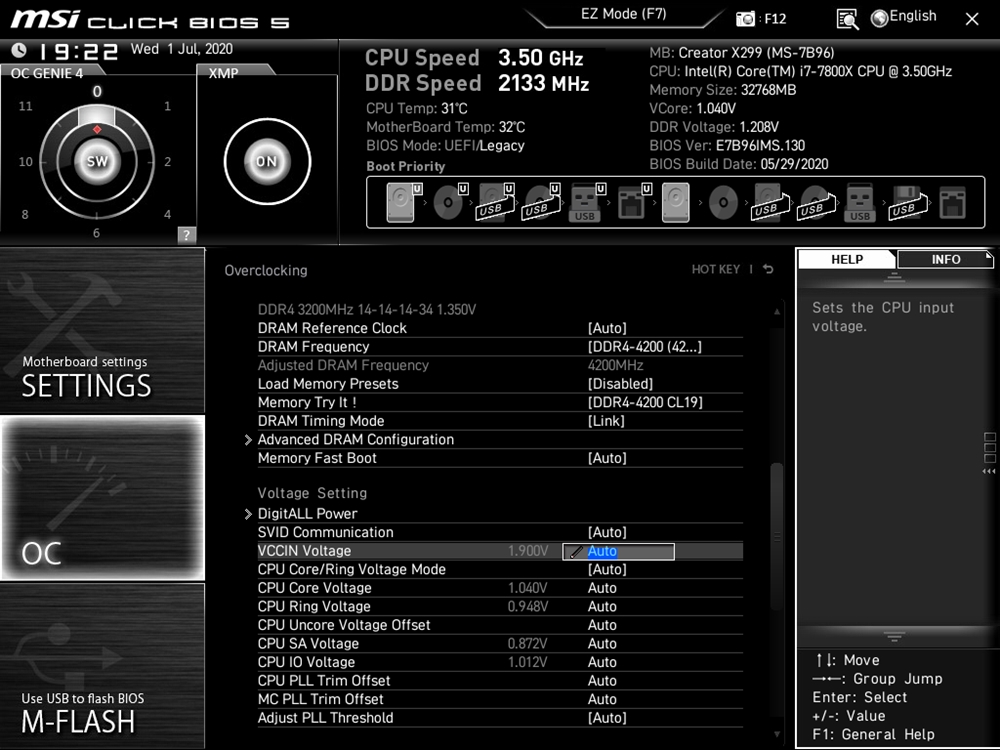Select legacy USB key boot icon without U badge

[x=860, y=203]
